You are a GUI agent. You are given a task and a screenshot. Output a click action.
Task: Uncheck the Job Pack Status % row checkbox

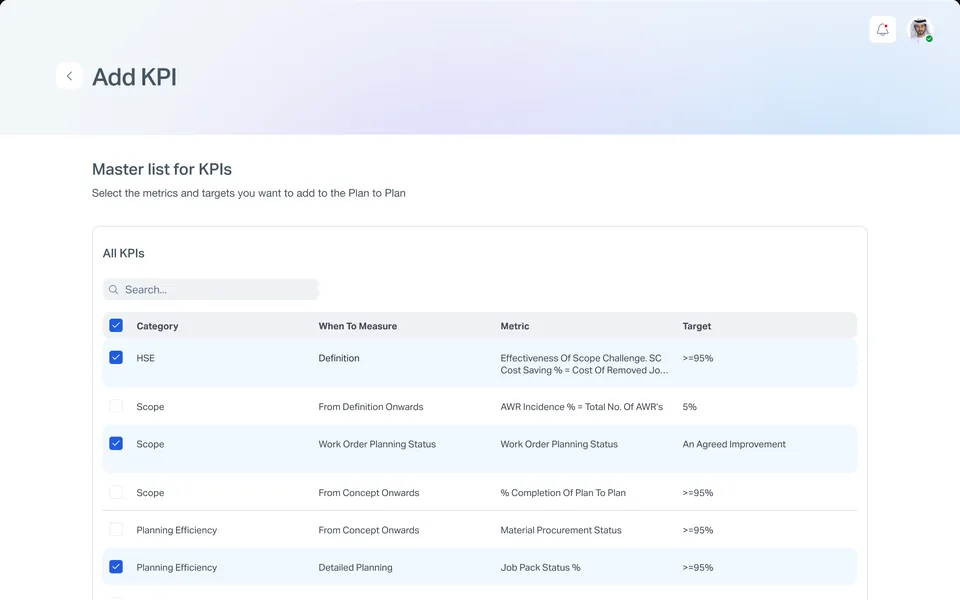point(116,567)
